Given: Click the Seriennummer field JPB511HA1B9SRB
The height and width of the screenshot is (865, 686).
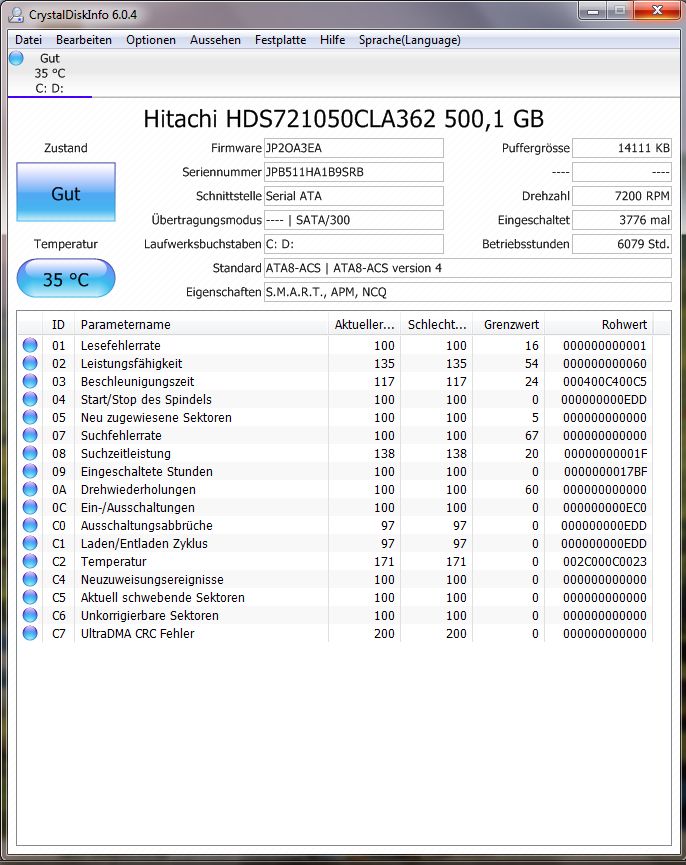Looking at the screenshot, I should (x=353, y=172).
